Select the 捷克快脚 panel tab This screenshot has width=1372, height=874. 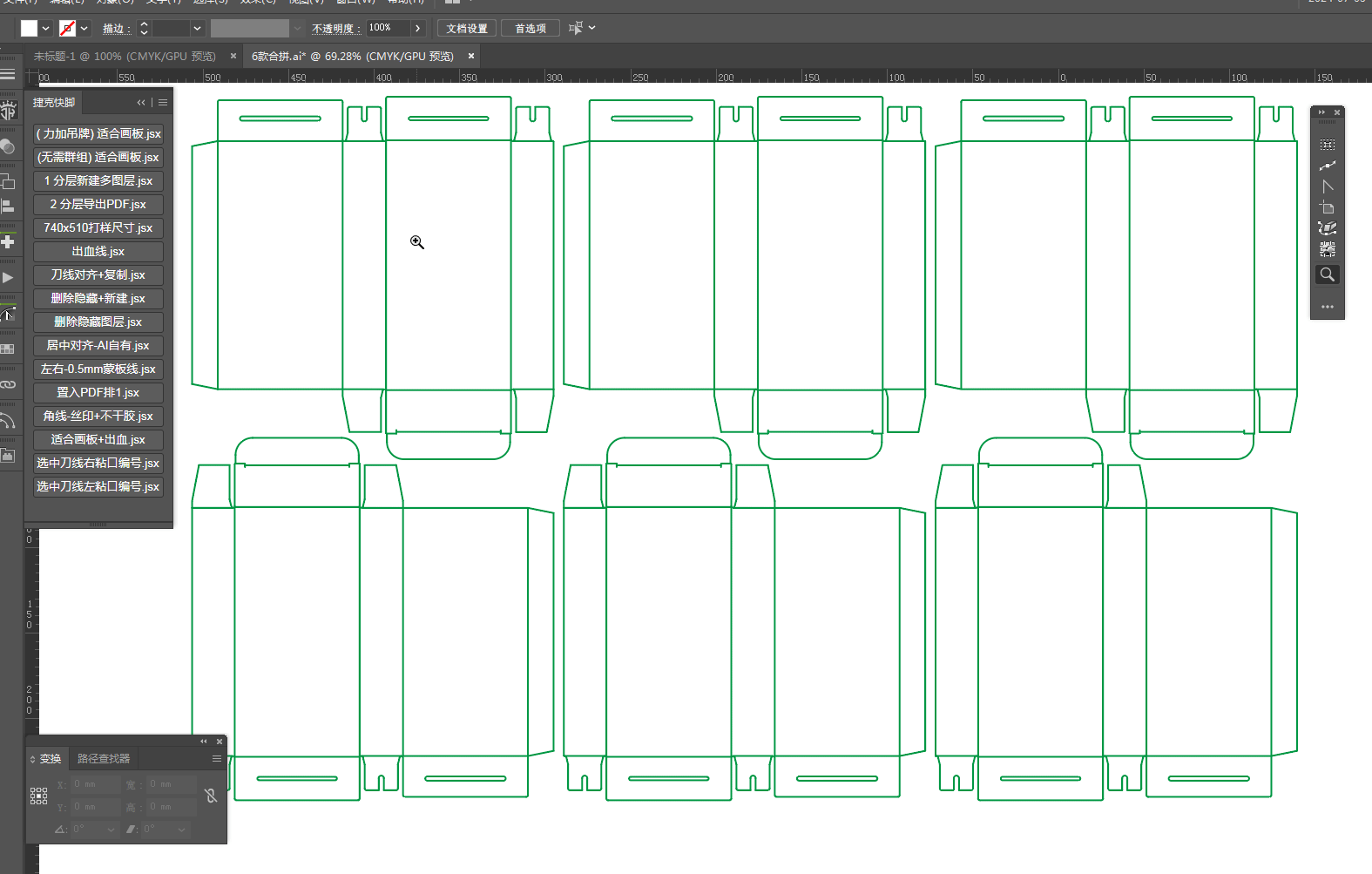(54, 103)
